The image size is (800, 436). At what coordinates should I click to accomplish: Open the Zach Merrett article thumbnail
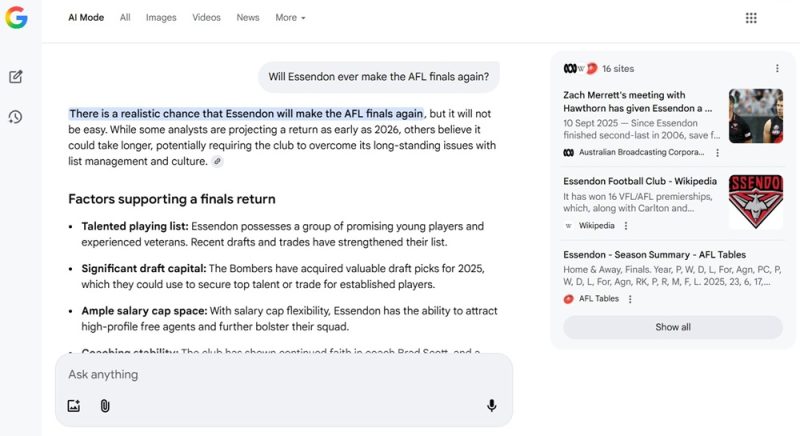pos(755,116)
